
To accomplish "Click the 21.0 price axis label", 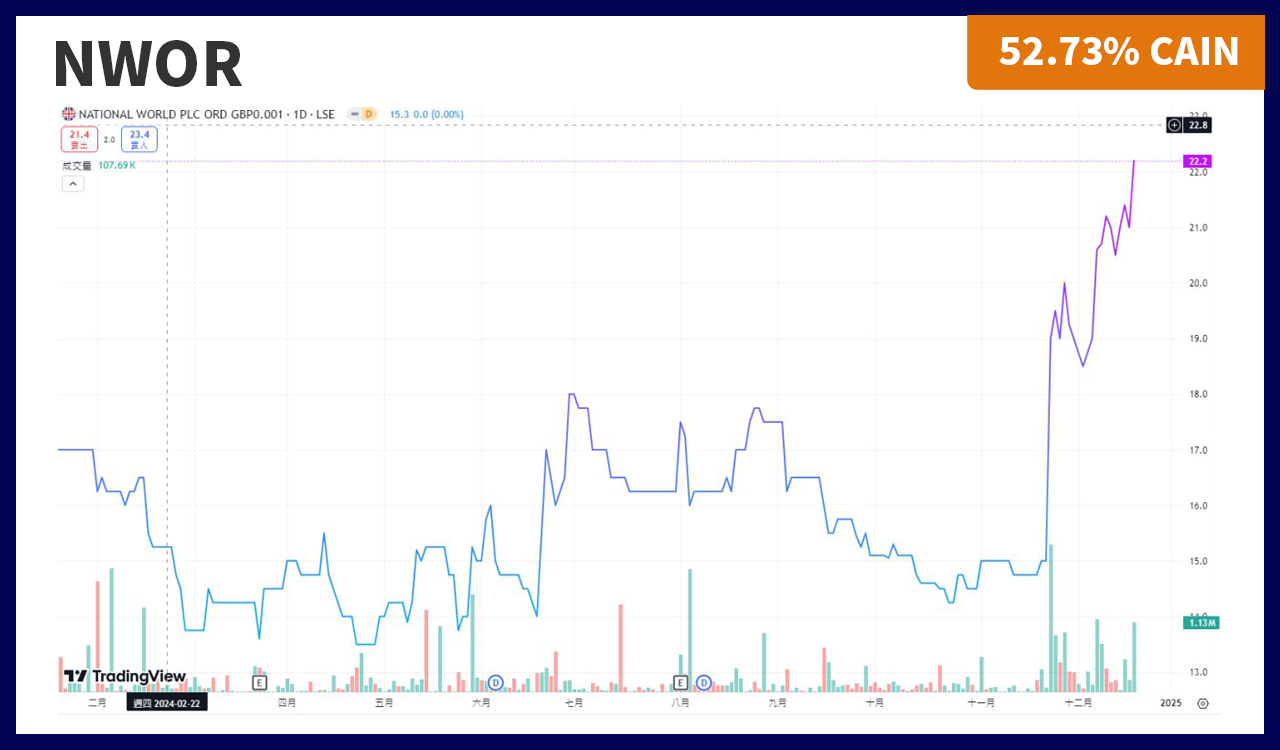I will point(1197,228).
